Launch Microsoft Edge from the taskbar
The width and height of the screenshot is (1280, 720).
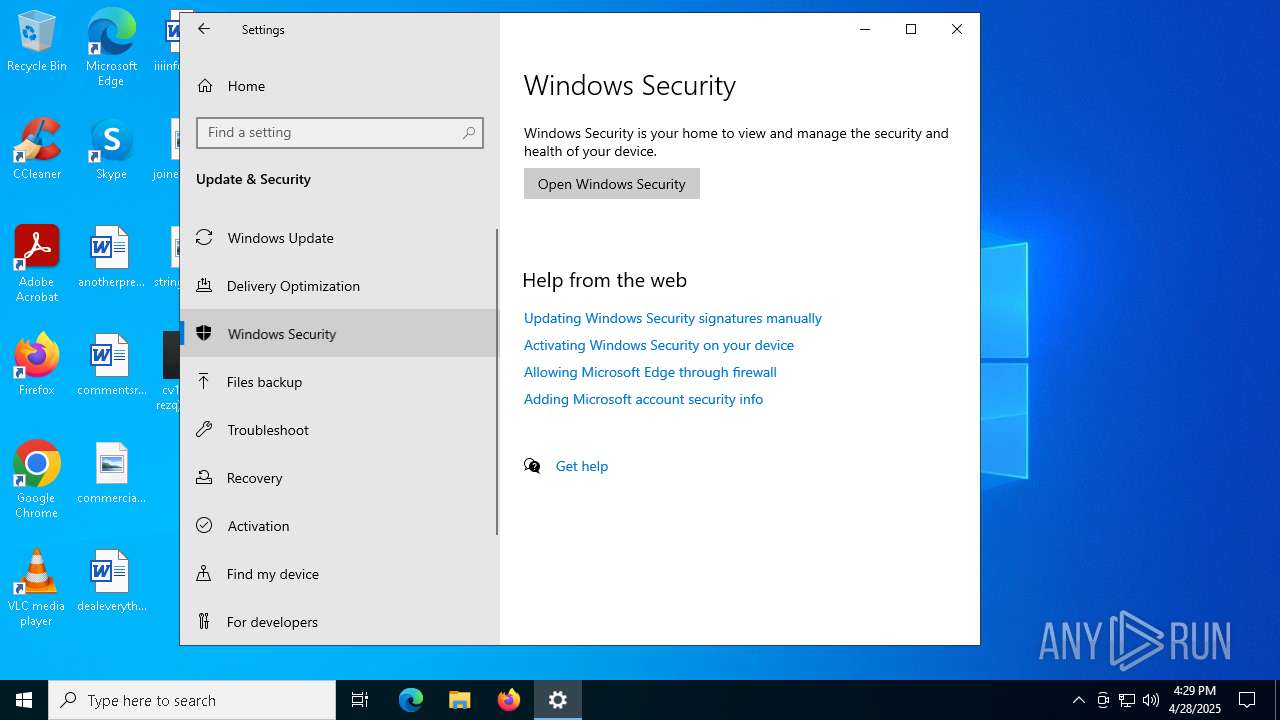(x=411, y=700)
